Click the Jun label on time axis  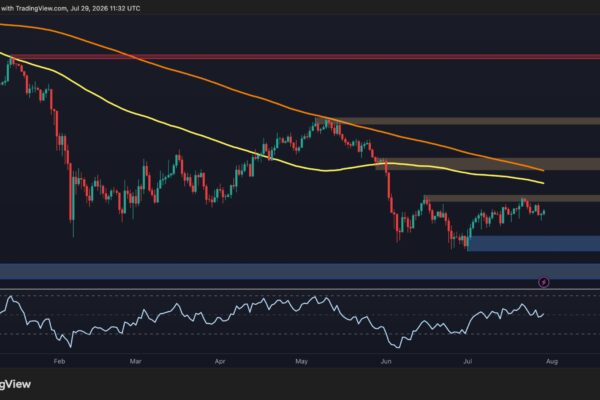tap(386, 361)
